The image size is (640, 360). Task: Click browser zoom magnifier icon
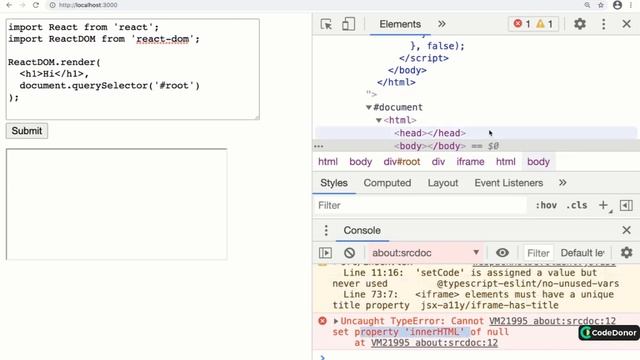[587, 5]
